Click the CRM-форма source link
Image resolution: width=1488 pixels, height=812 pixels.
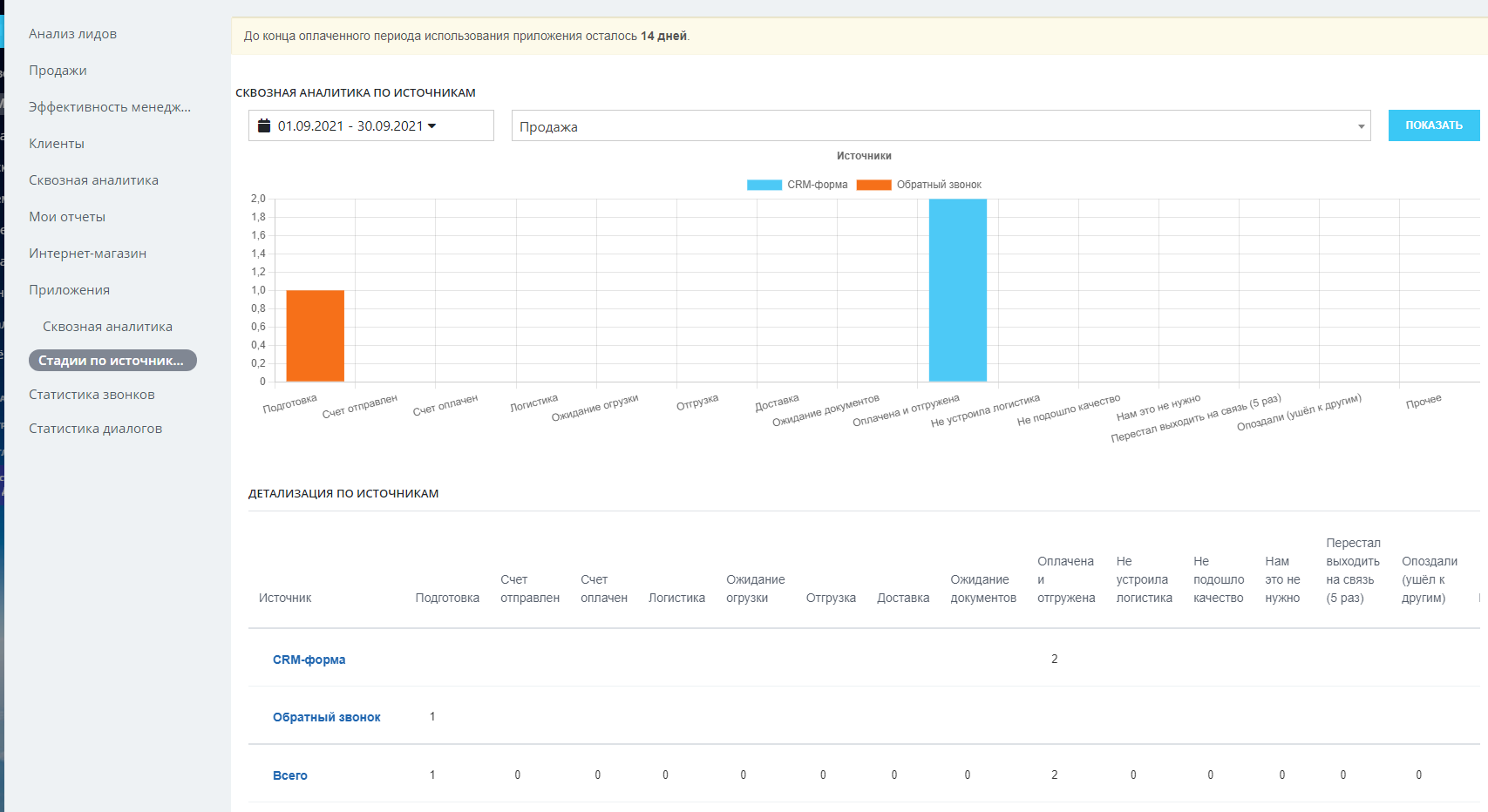(x=309, y=660)
